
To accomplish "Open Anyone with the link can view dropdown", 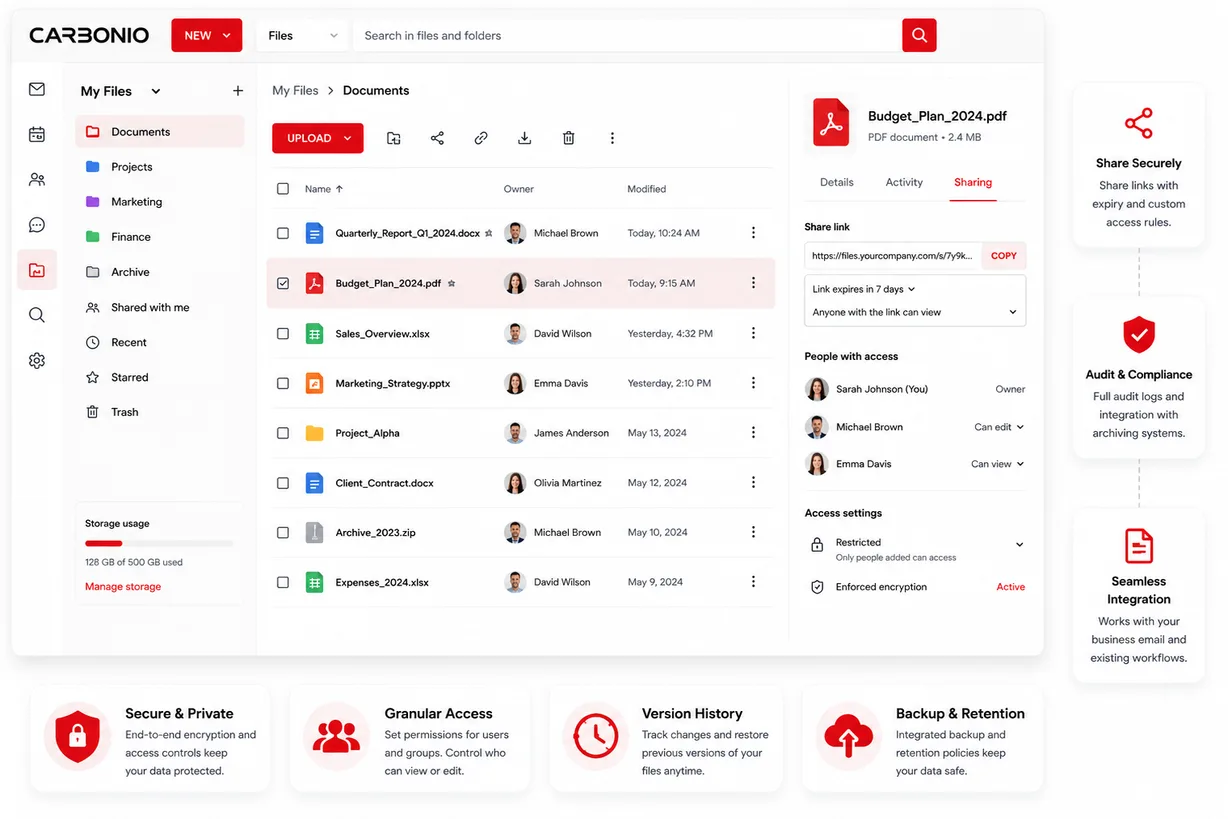I will tap(915, 312).
